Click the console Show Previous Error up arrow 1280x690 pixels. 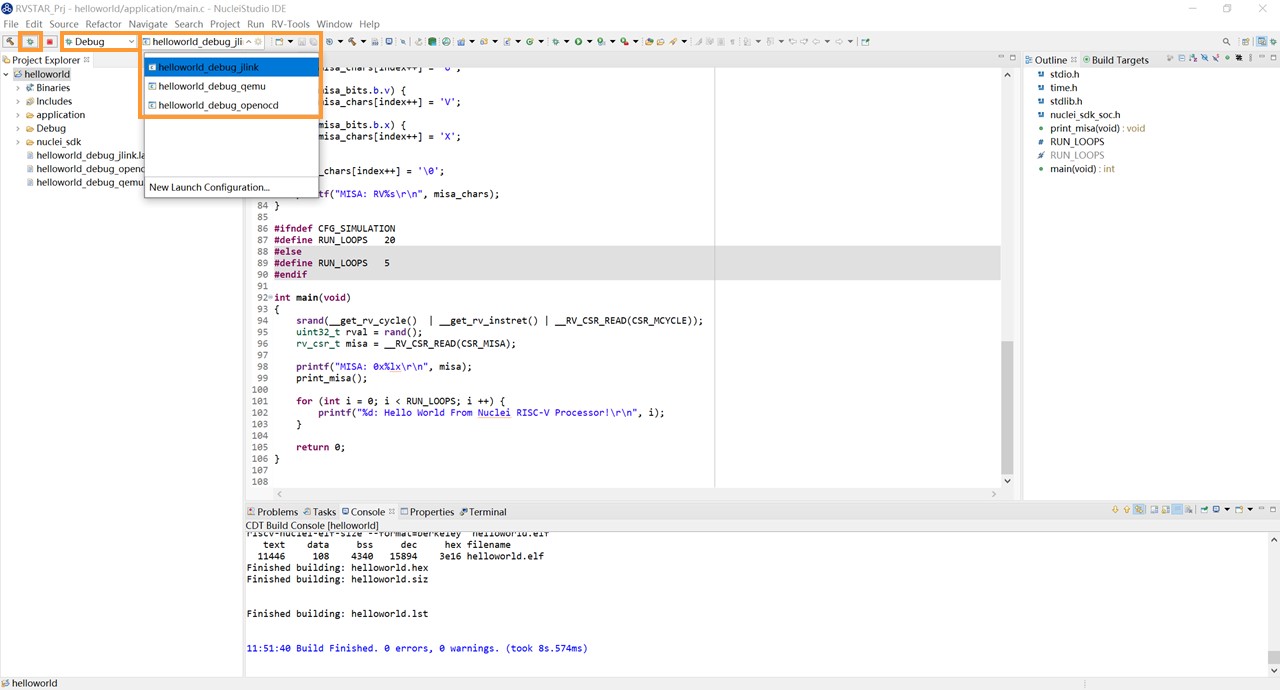(1127, 510)
